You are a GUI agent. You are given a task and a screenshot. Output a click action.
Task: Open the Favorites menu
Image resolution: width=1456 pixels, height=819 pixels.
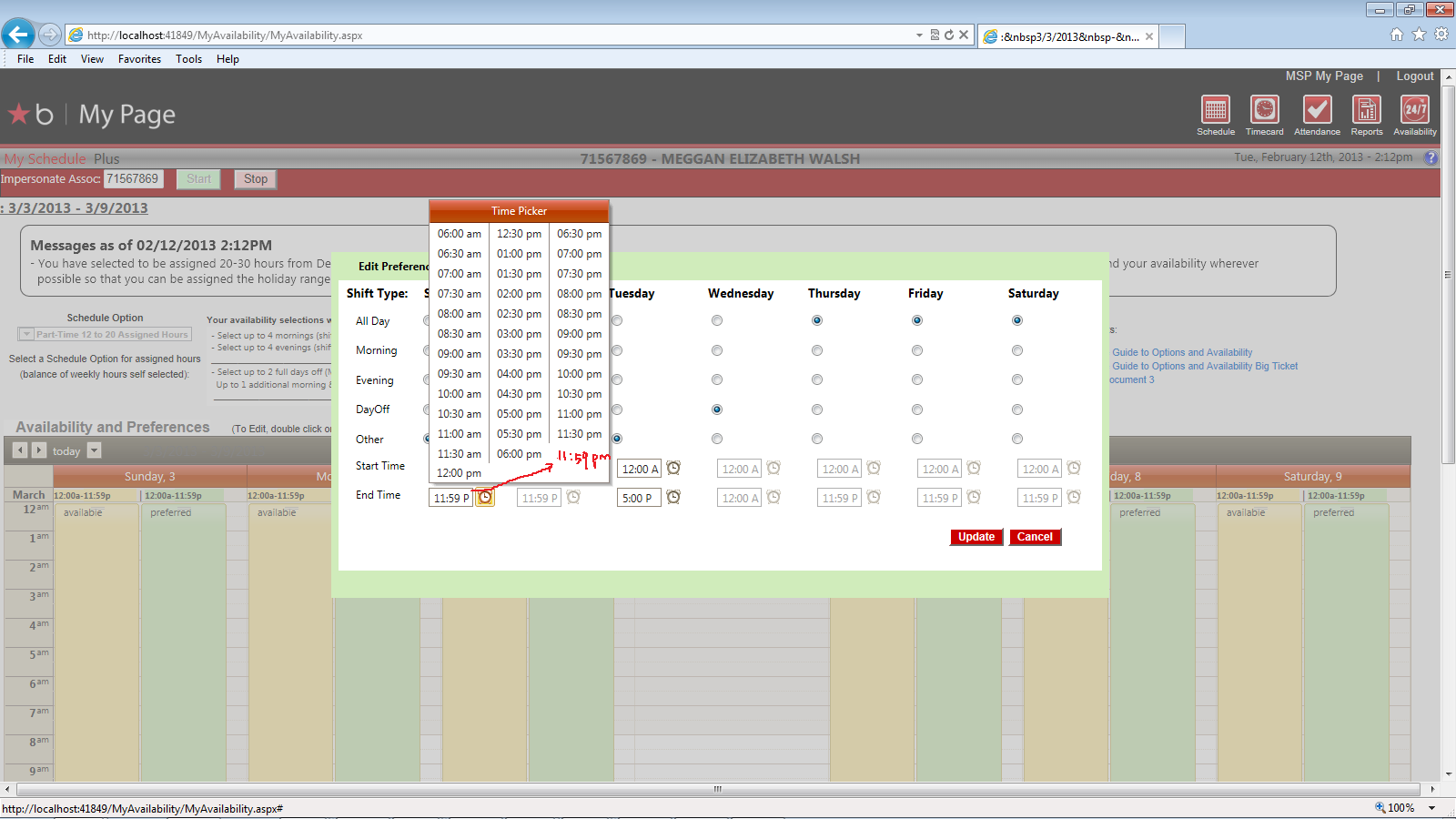(x=139, y=59)
